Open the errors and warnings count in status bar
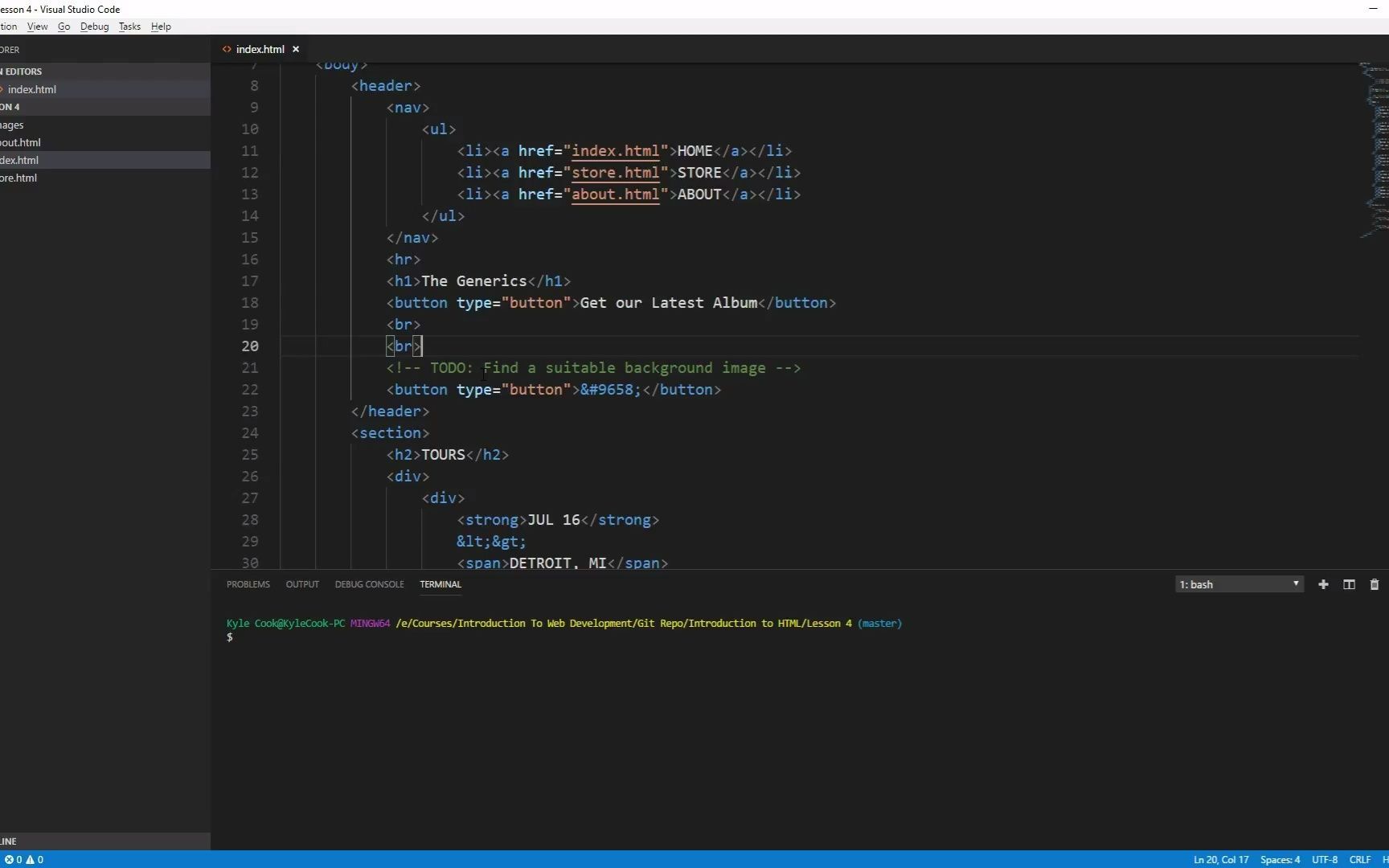The width and height of the screenshot is (1389, 868). [24, 859]
